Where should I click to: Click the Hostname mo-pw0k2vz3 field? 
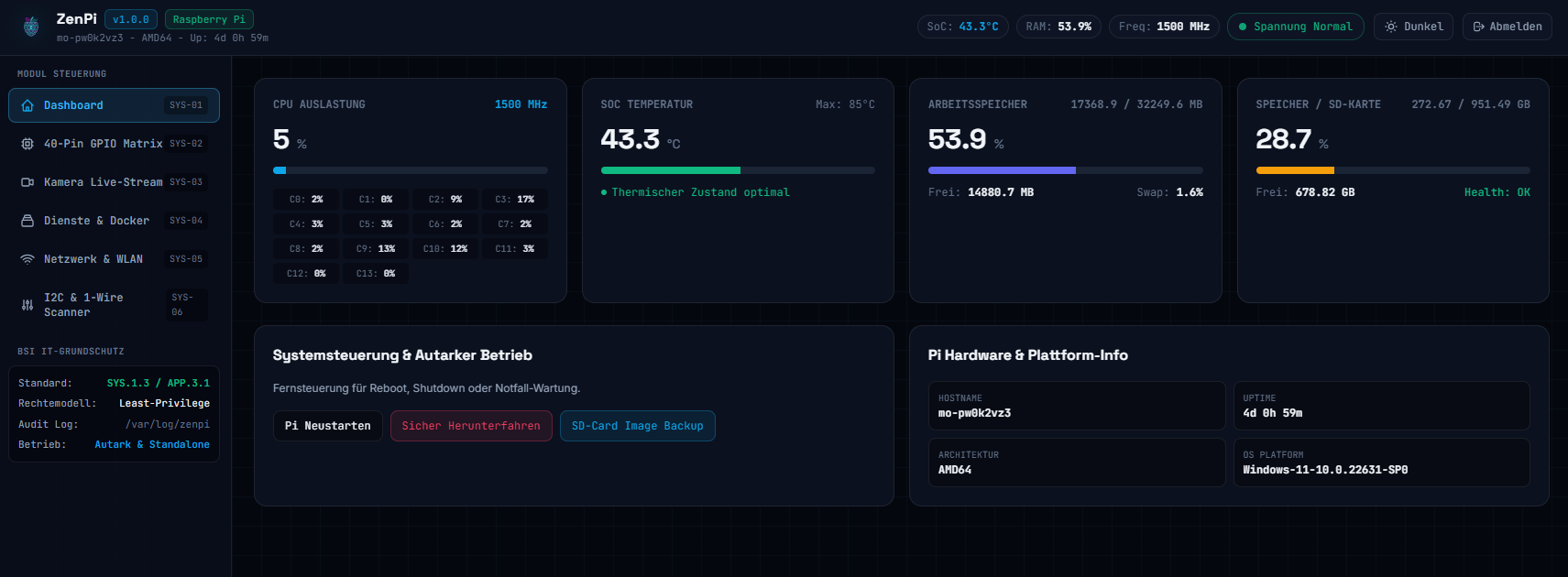coord(1077,406)
